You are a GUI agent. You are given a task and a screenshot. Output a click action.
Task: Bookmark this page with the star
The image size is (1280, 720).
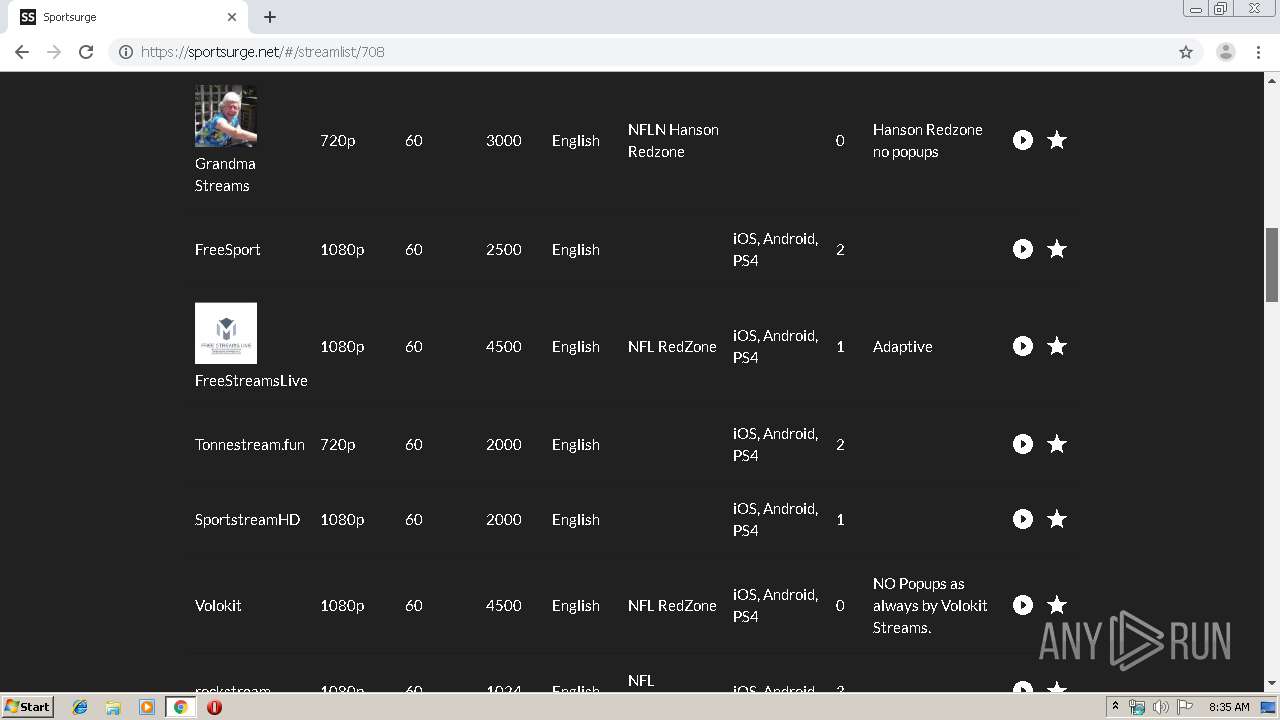click(1186, 52)
